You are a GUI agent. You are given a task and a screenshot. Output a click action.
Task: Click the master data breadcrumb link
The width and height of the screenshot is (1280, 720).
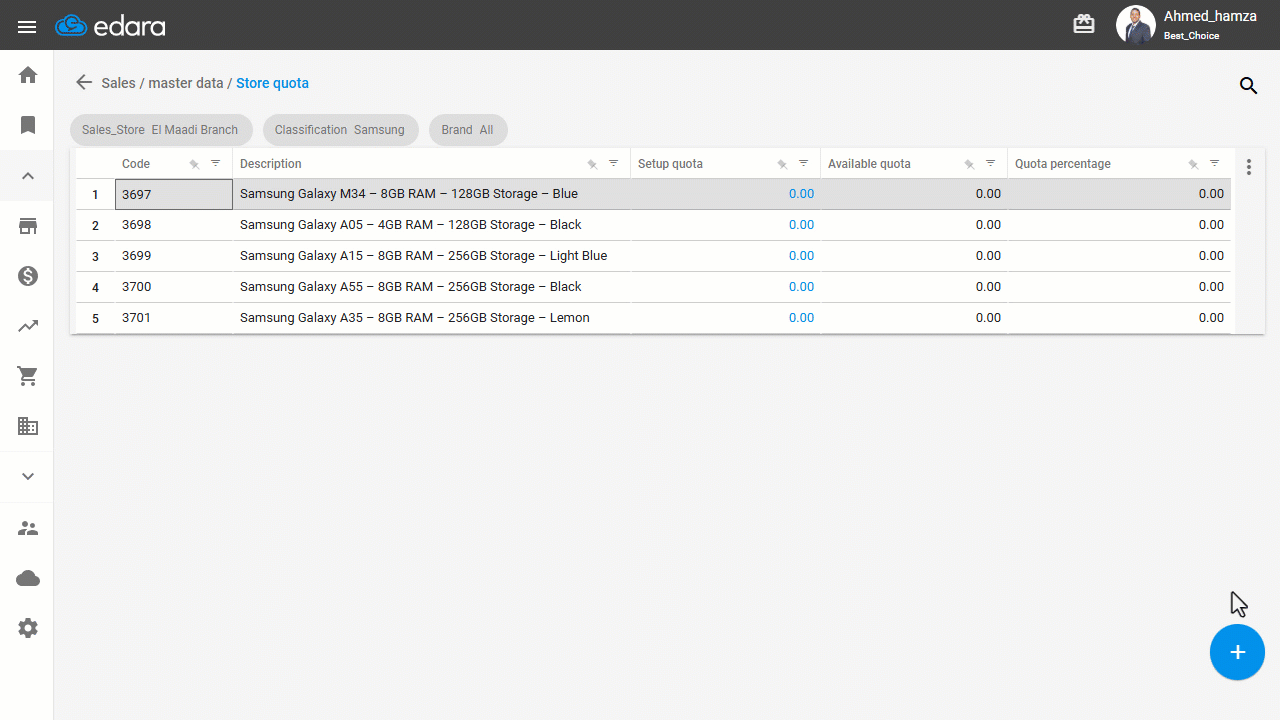click(x=186, y=83)
